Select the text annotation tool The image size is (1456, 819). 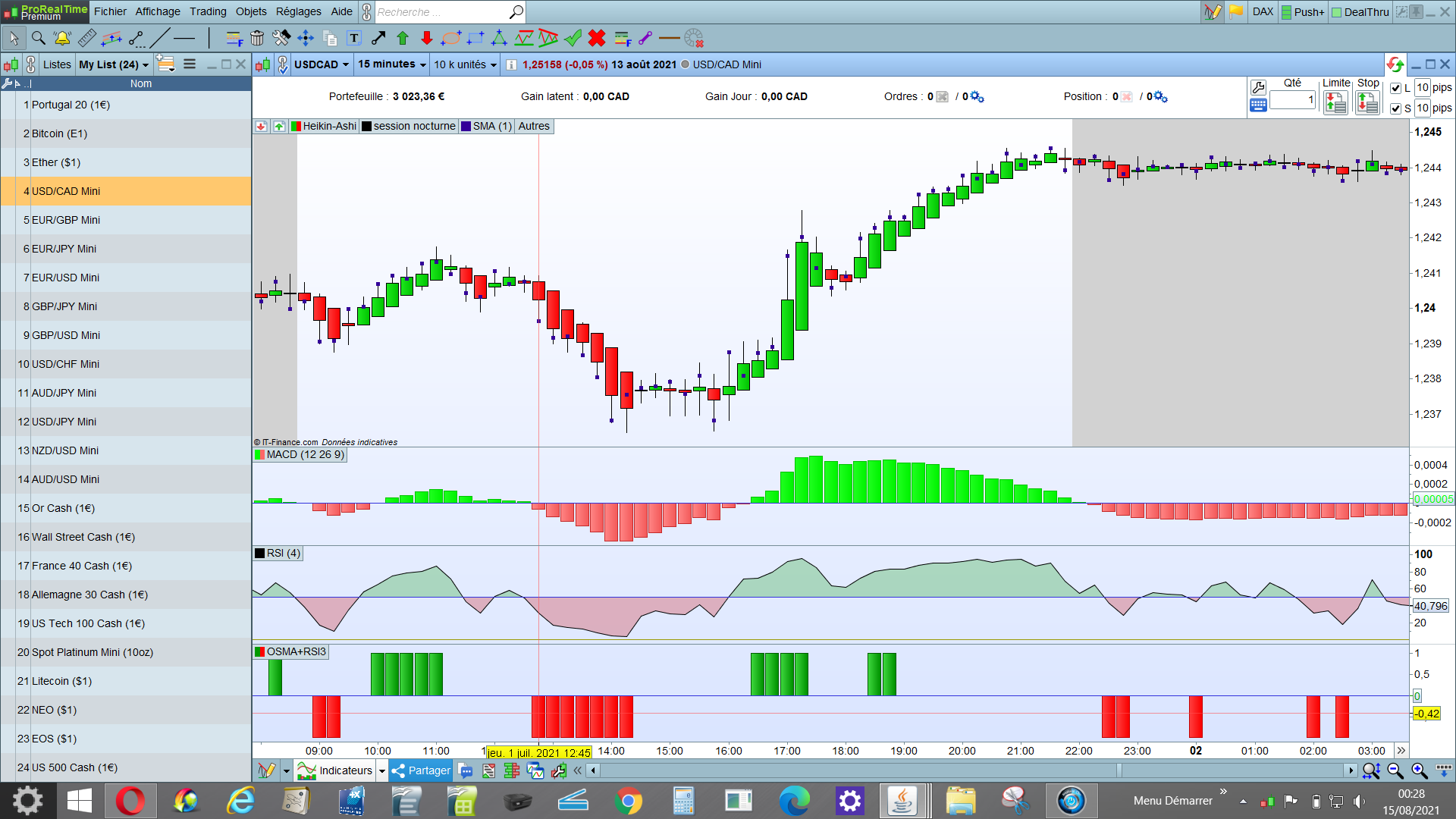[354, 38]
